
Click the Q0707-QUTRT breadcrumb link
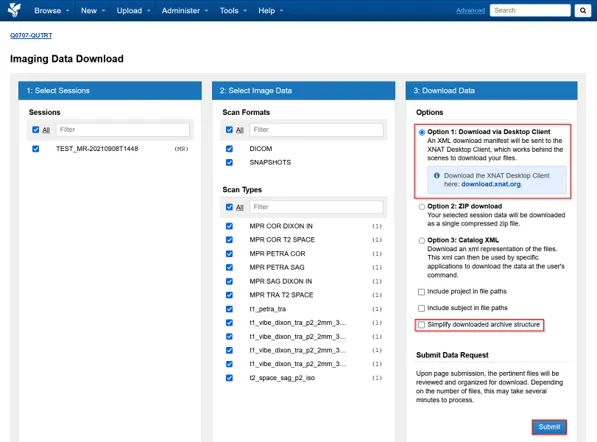[x=31, y=35]
